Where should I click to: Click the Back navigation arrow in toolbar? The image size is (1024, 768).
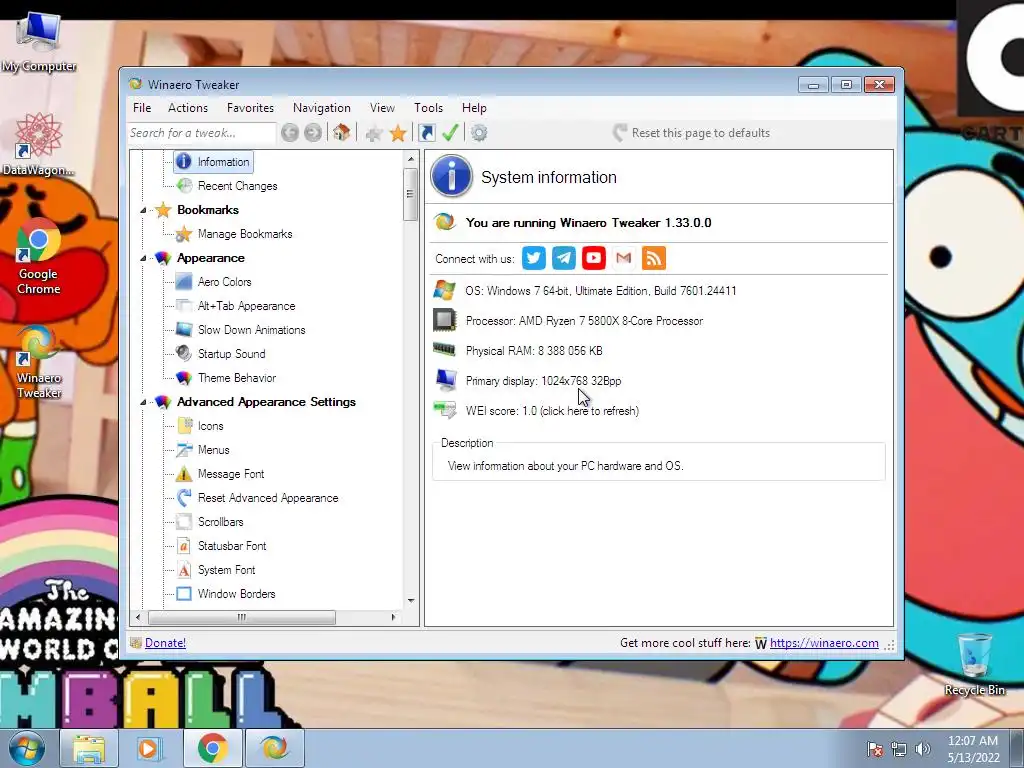(290, 133)
